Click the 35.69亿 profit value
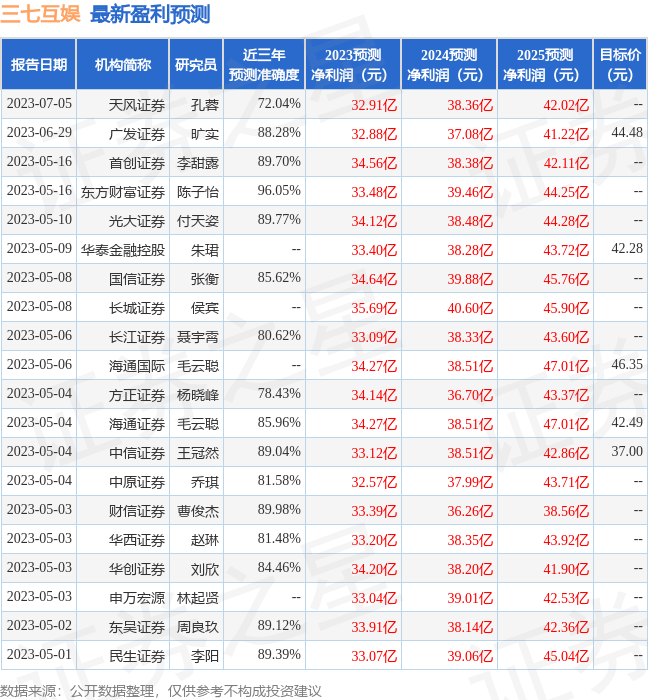Image resolution: width=648 pixels, height=700 pixels. (374, 308)
